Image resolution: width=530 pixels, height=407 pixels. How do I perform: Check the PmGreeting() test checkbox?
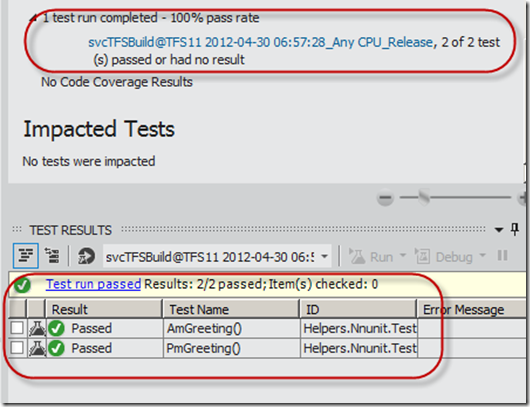[x=17, y=348]
